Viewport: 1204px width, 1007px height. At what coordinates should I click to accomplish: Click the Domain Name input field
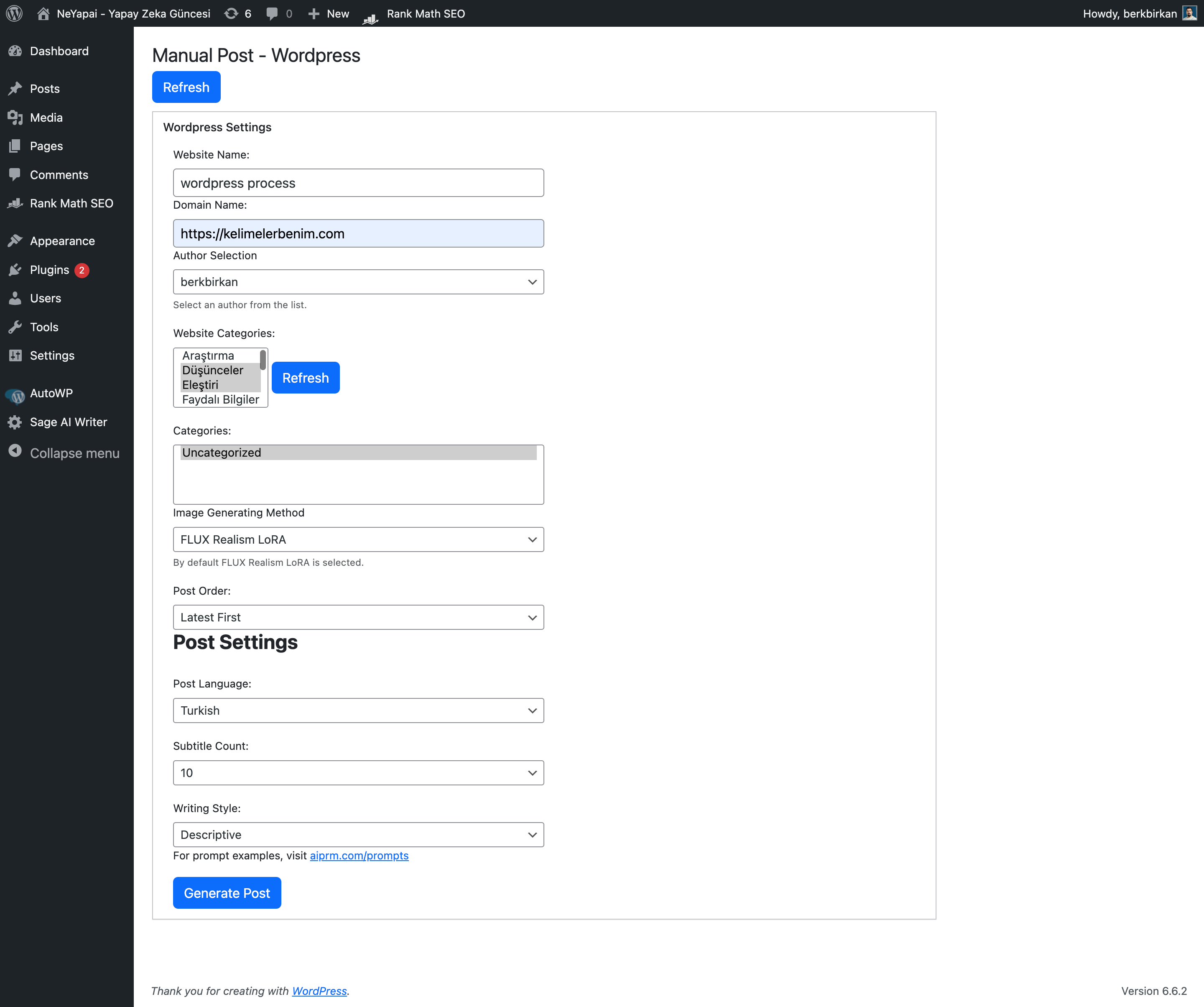tap(358, 233)
